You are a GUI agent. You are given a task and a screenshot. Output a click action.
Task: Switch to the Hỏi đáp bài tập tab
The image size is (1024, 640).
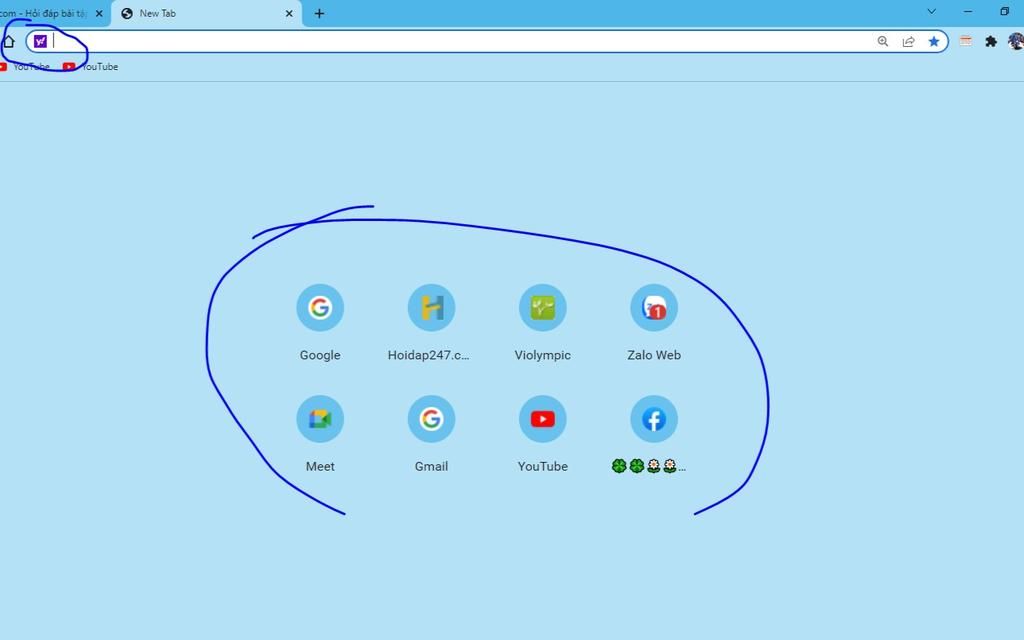[x=43, y=14]
